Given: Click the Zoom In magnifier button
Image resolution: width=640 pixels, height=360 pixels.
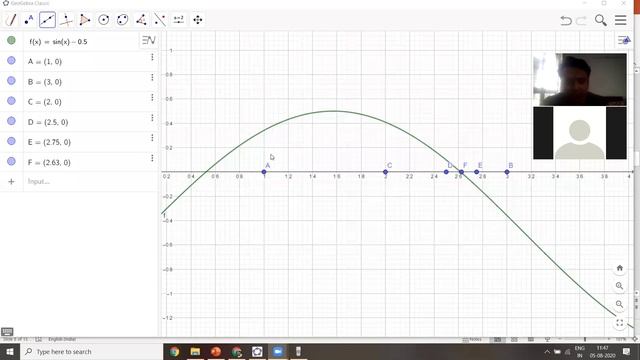Looking at the screenshot, I should coord(620,286).
